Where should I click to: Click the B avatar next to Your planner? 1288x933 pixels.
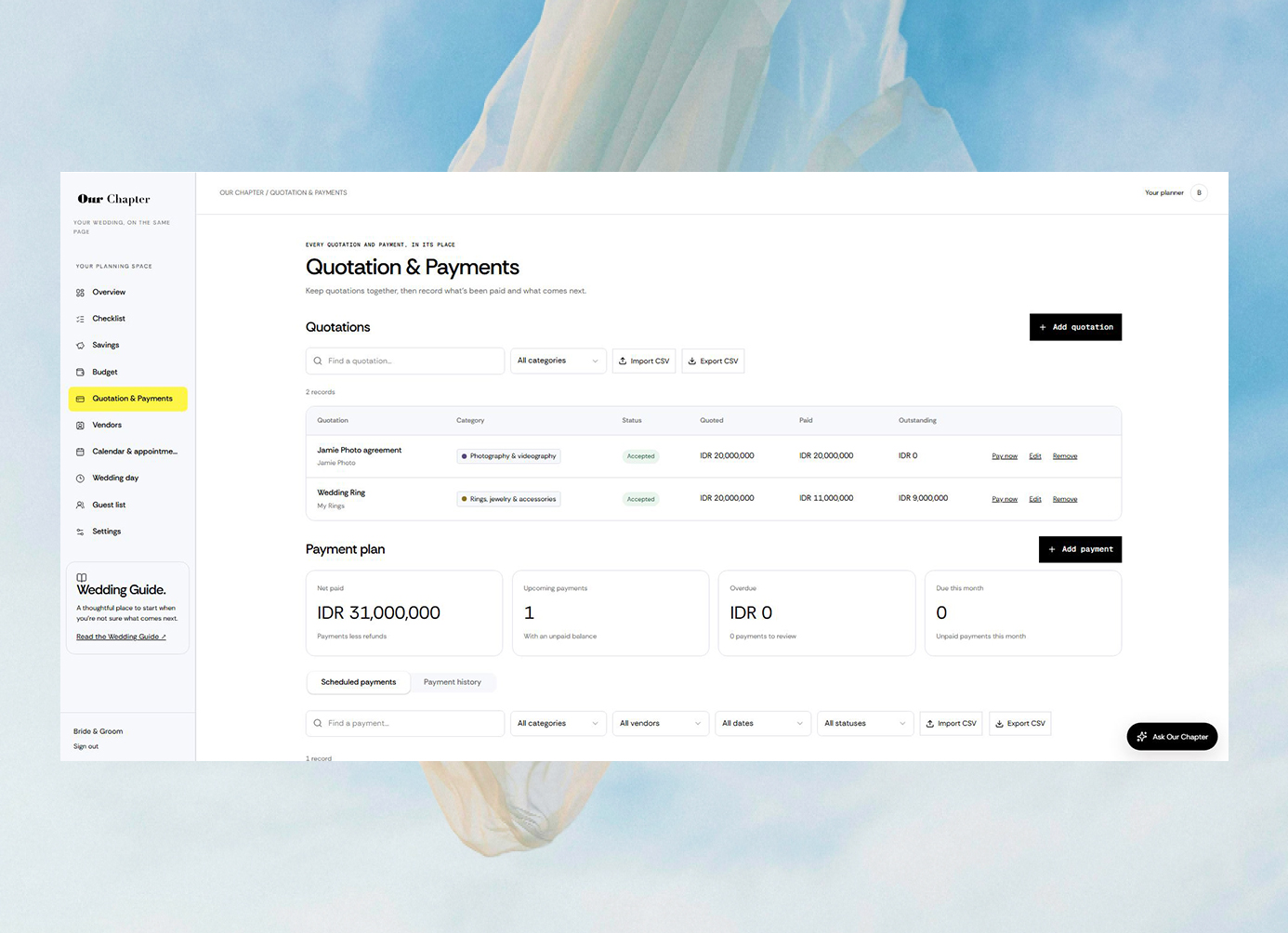click(1199, 193)
